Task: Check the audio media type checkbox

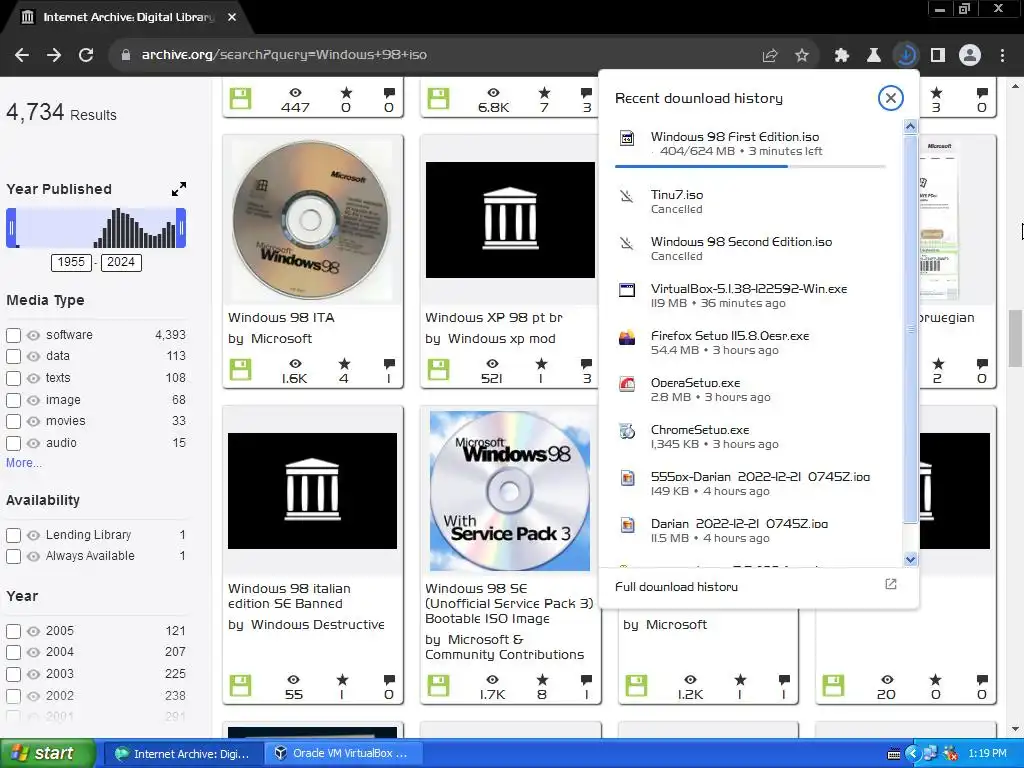Action: point(14,443)
